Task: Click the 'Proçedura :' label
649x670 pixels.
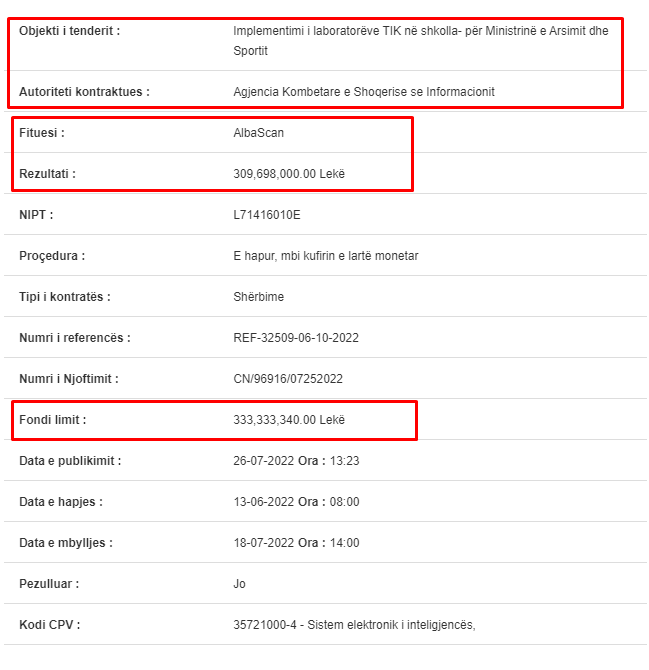Action: coord(52,256)
